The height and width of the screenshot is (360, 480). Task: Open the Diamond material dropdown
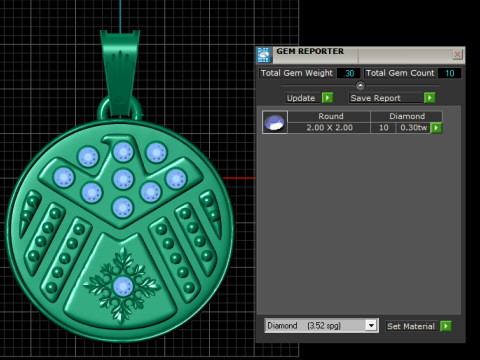coord(371,325)
